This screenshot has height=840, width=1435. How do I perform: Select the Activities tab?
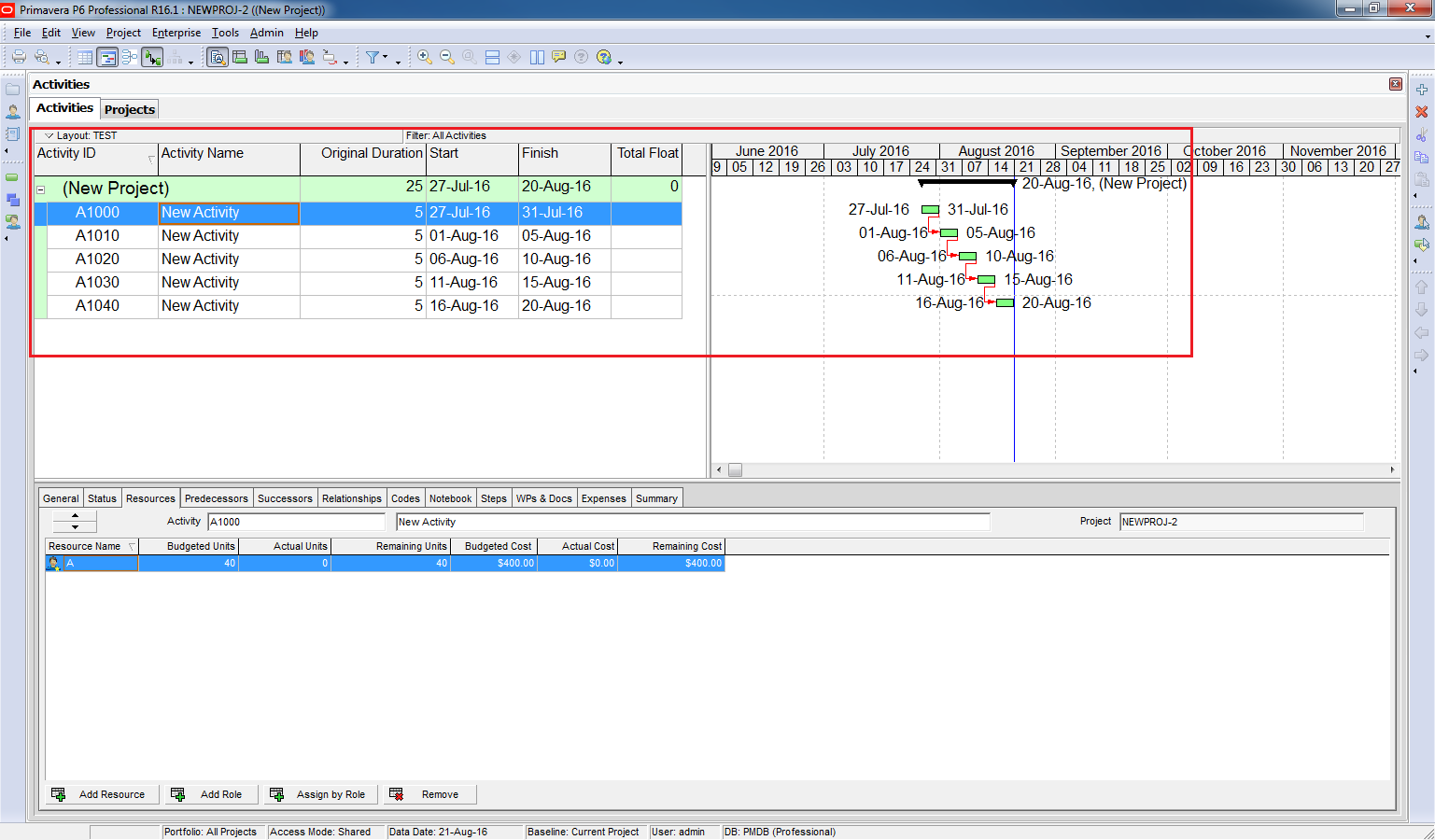[x=64, y=108]
